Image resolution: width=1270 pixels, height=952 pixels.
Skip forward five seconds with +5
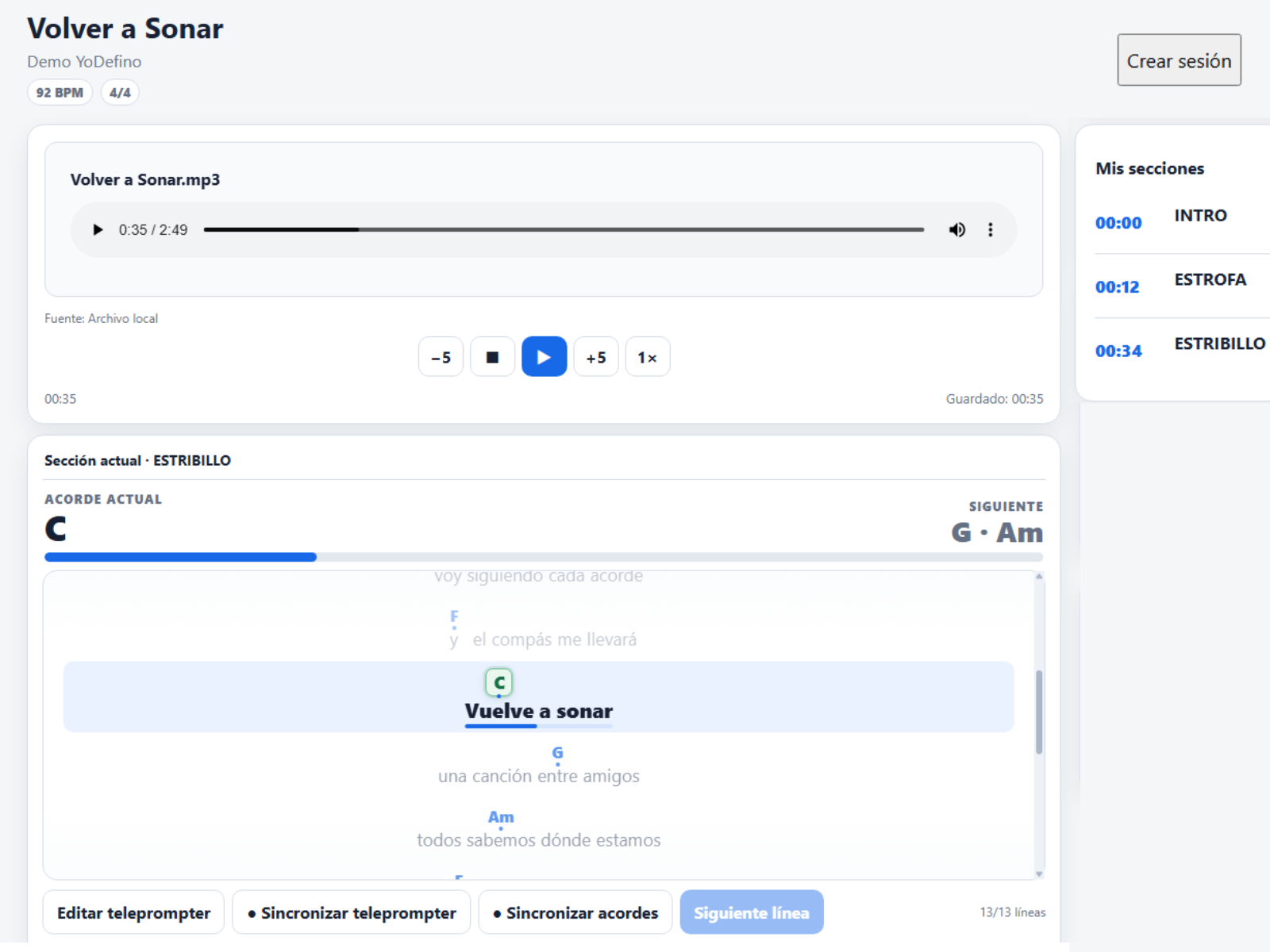[596, 357]
